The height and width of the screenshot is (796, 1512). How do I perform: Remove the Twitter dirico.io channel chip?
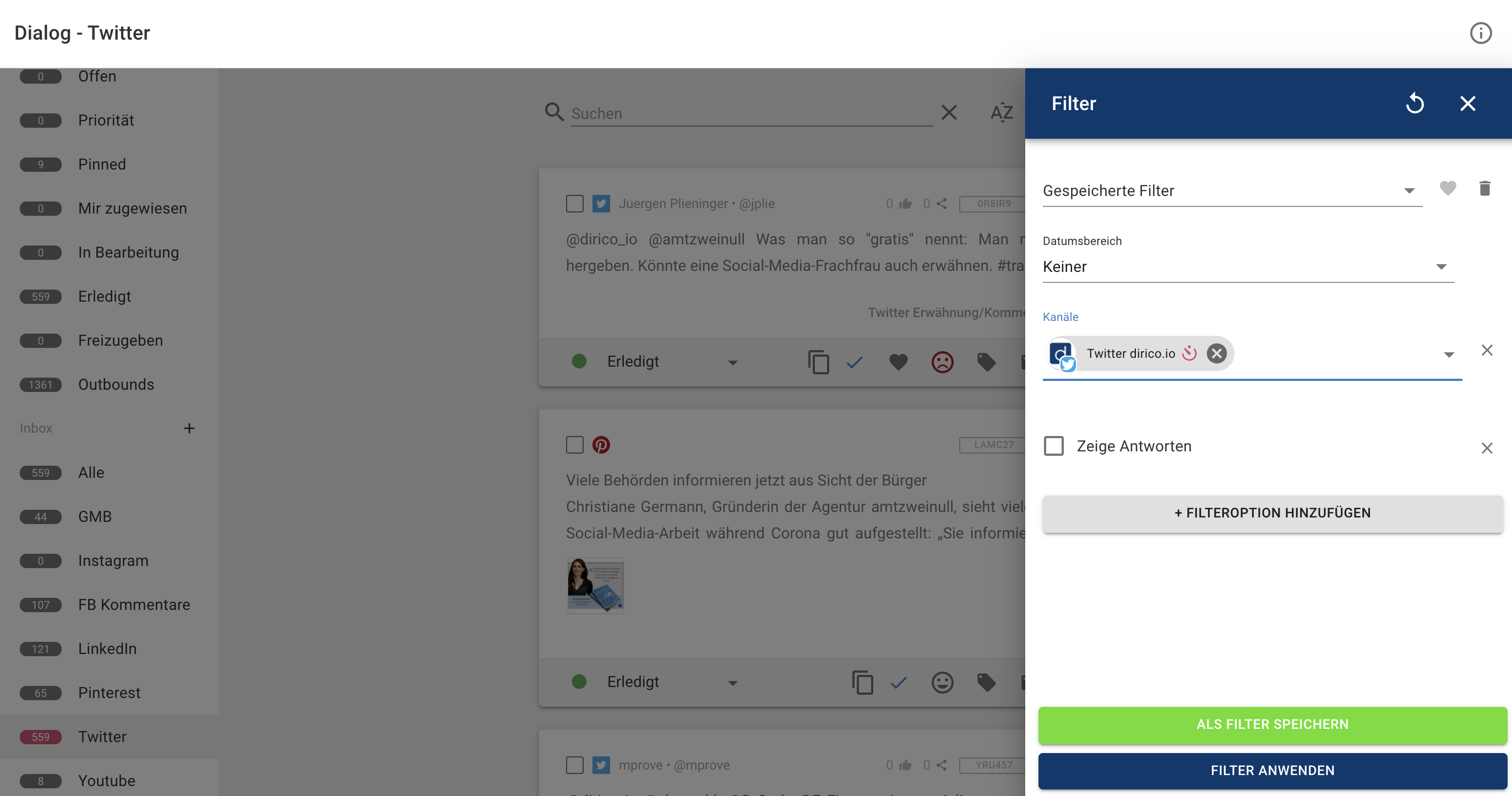point(1217,353)
